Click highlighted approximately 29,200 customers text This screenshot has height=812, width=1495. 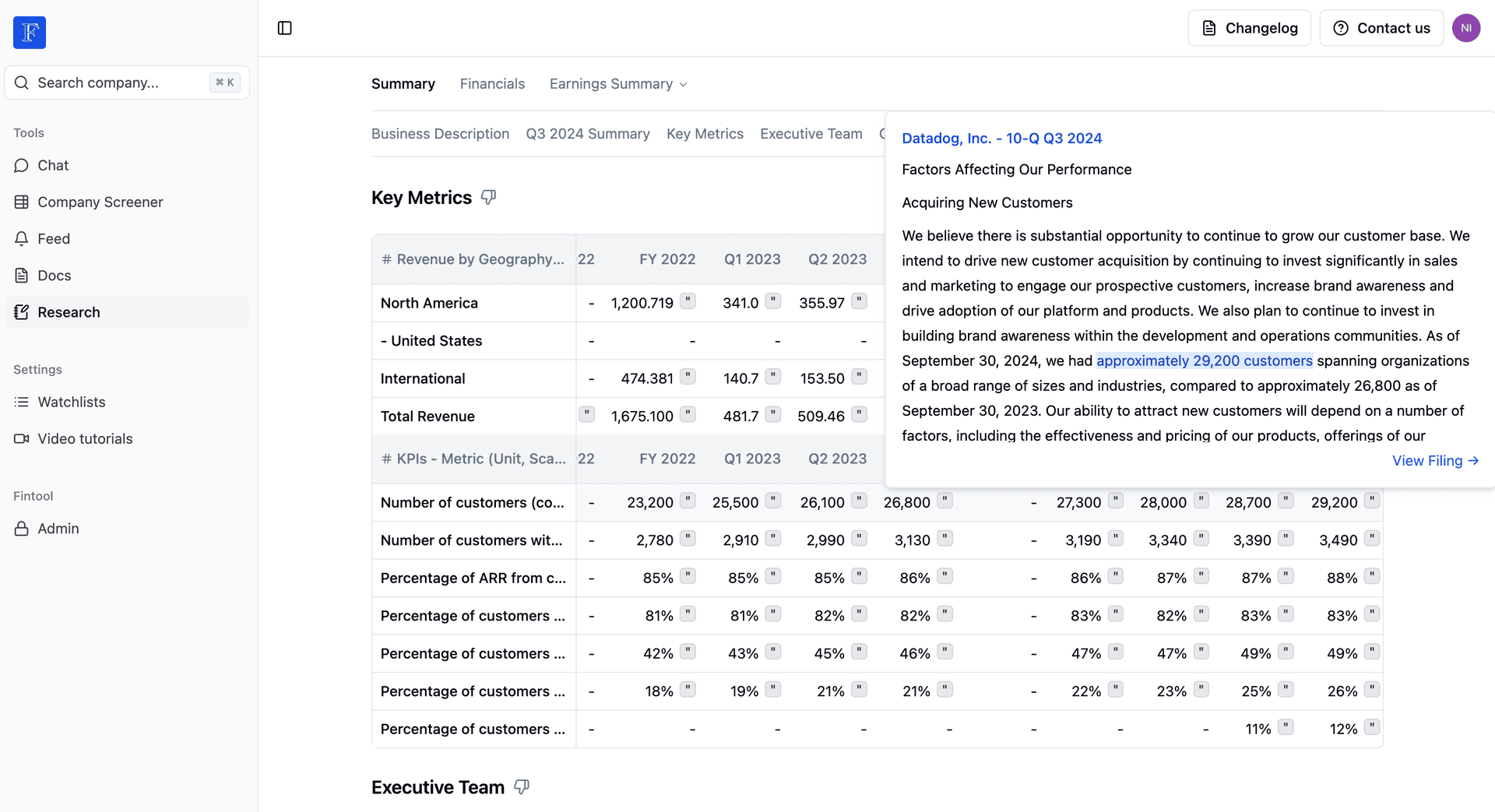[1204, 360]
